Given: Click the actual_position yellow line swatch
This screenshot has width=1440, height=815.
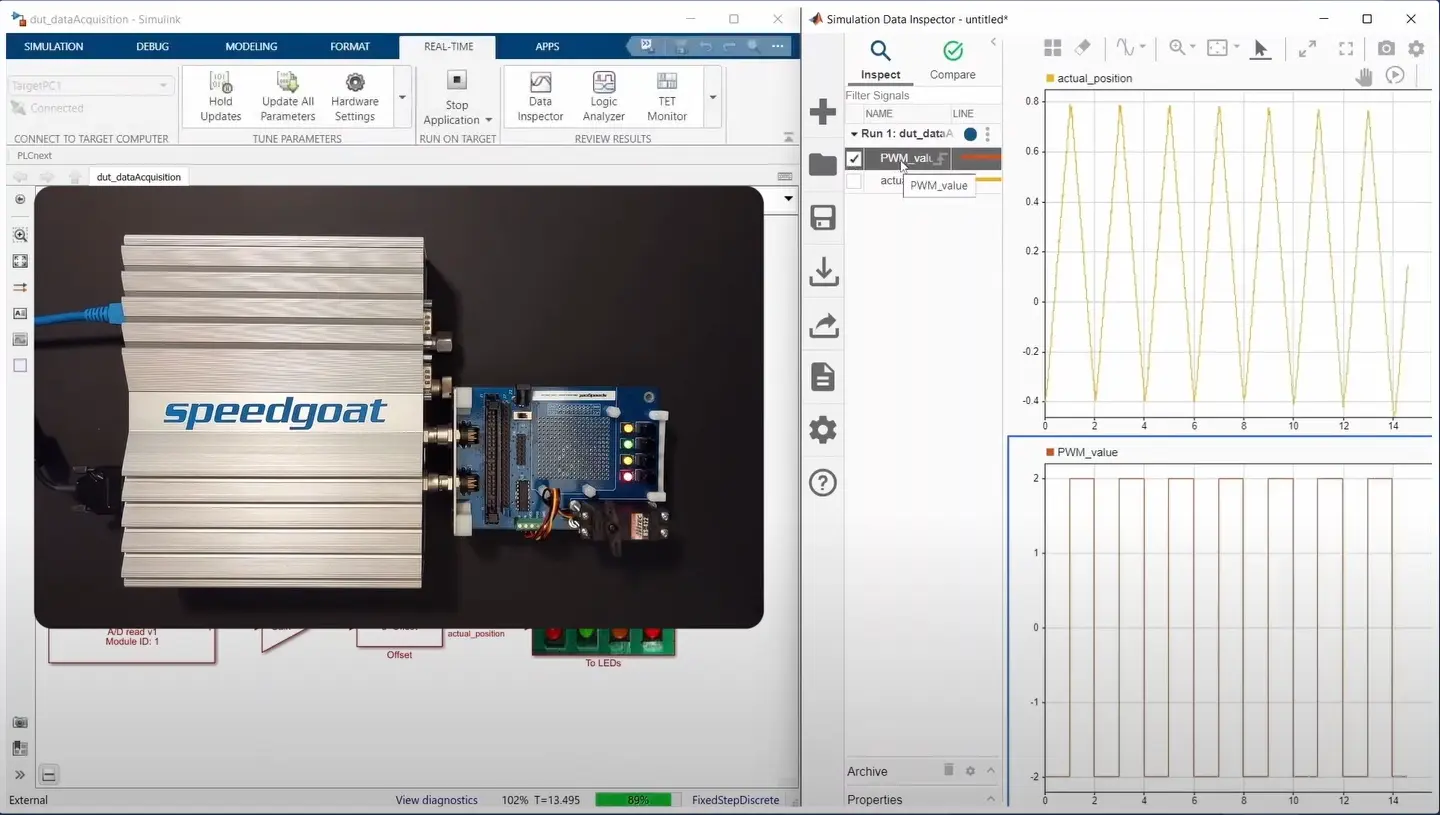Looking at the screenshot, I should coord(987,180).
